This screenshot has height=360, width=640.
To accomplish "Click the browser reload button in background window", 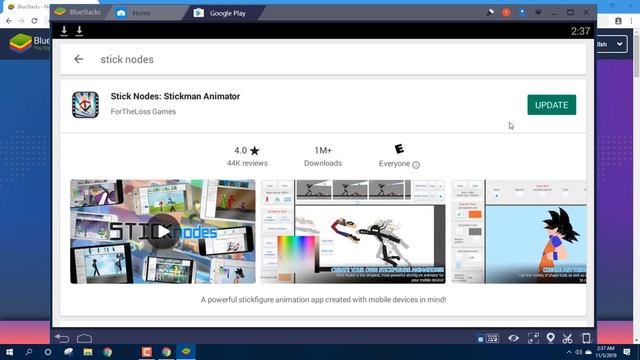I will [34, 21].
